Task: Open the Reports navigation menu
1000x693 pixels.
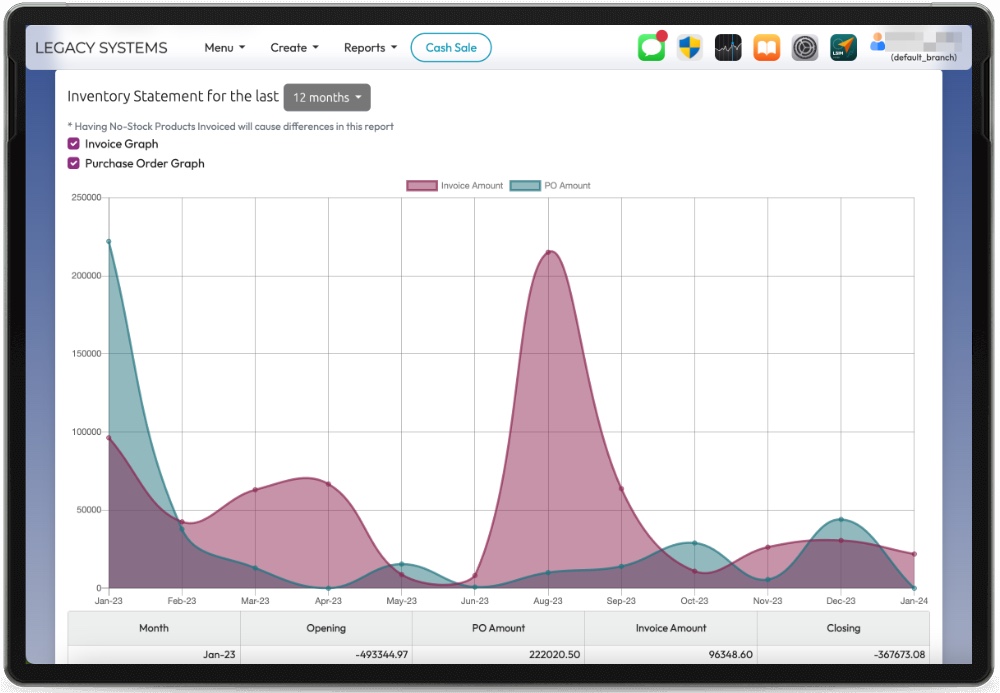Action: pyautogui.click(x=370, y=48)
